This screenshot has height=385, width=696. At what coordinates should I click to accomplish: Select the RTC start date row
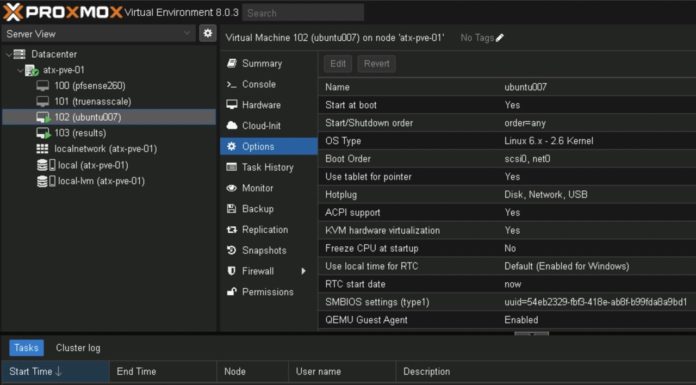(507, 284)
